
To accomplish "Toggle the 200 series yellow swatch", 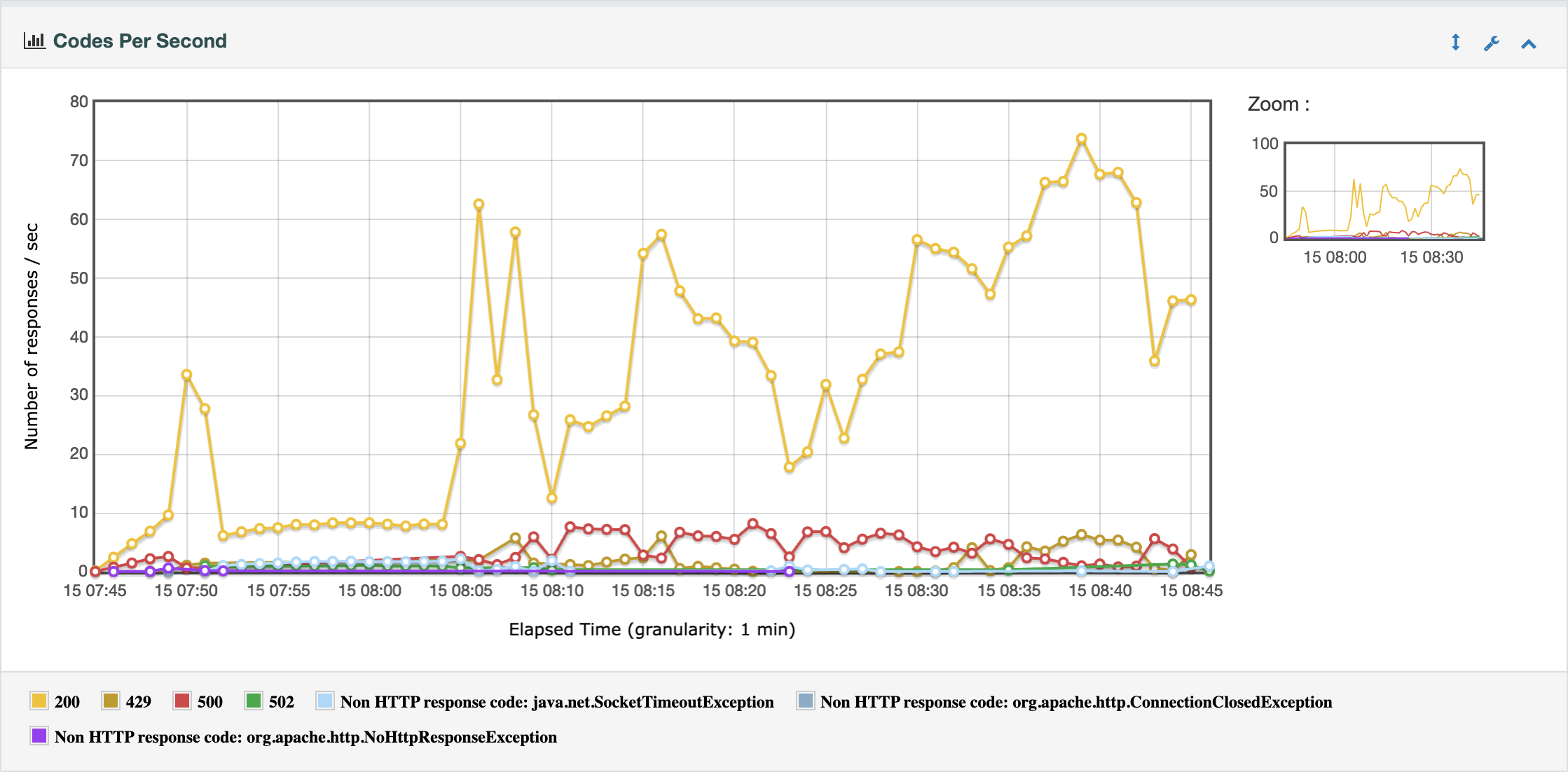I will pyautogui.click(x=39, y=701).
